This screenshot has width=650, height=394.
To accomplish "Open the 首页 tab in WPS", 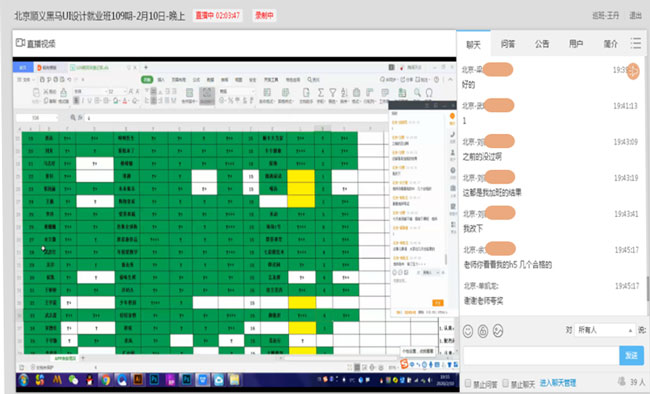I will point(23,68).
